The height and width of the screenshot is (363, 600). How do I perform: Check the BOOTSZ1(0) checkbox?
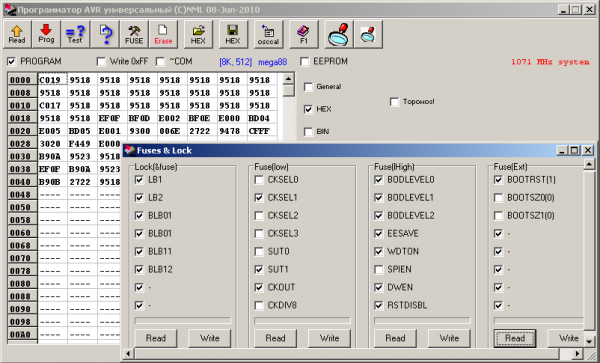pos(499,216)
